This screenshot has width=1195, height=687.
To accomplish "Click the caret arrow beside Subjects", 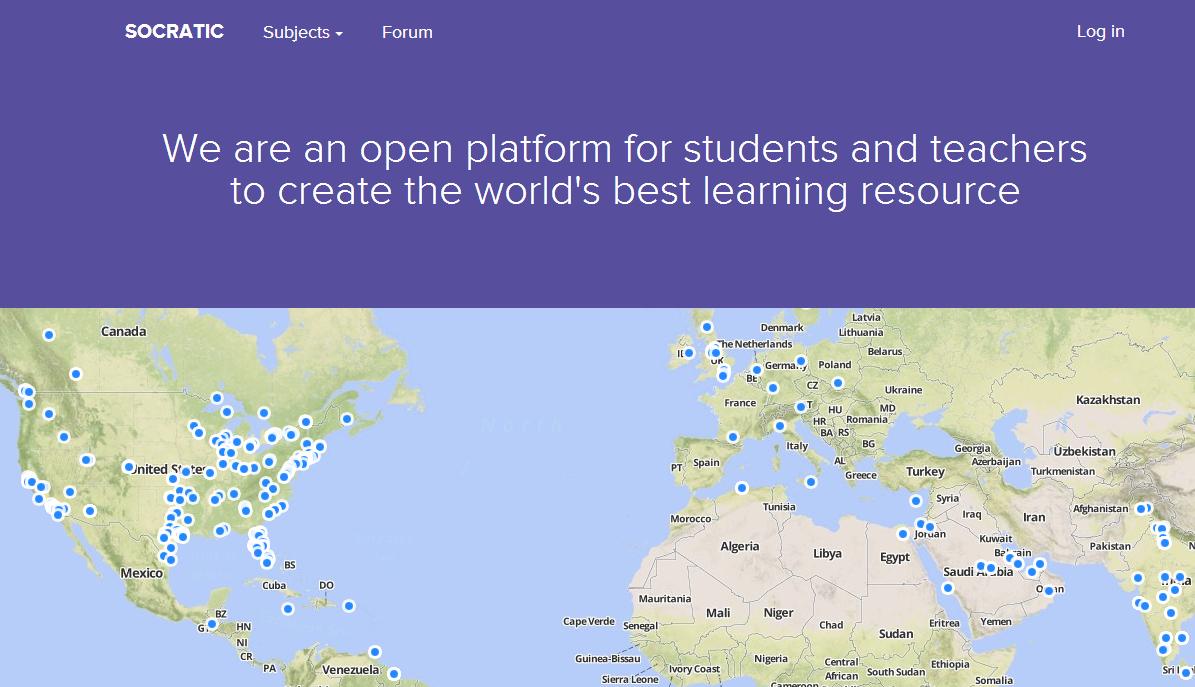I will point(339,34).
